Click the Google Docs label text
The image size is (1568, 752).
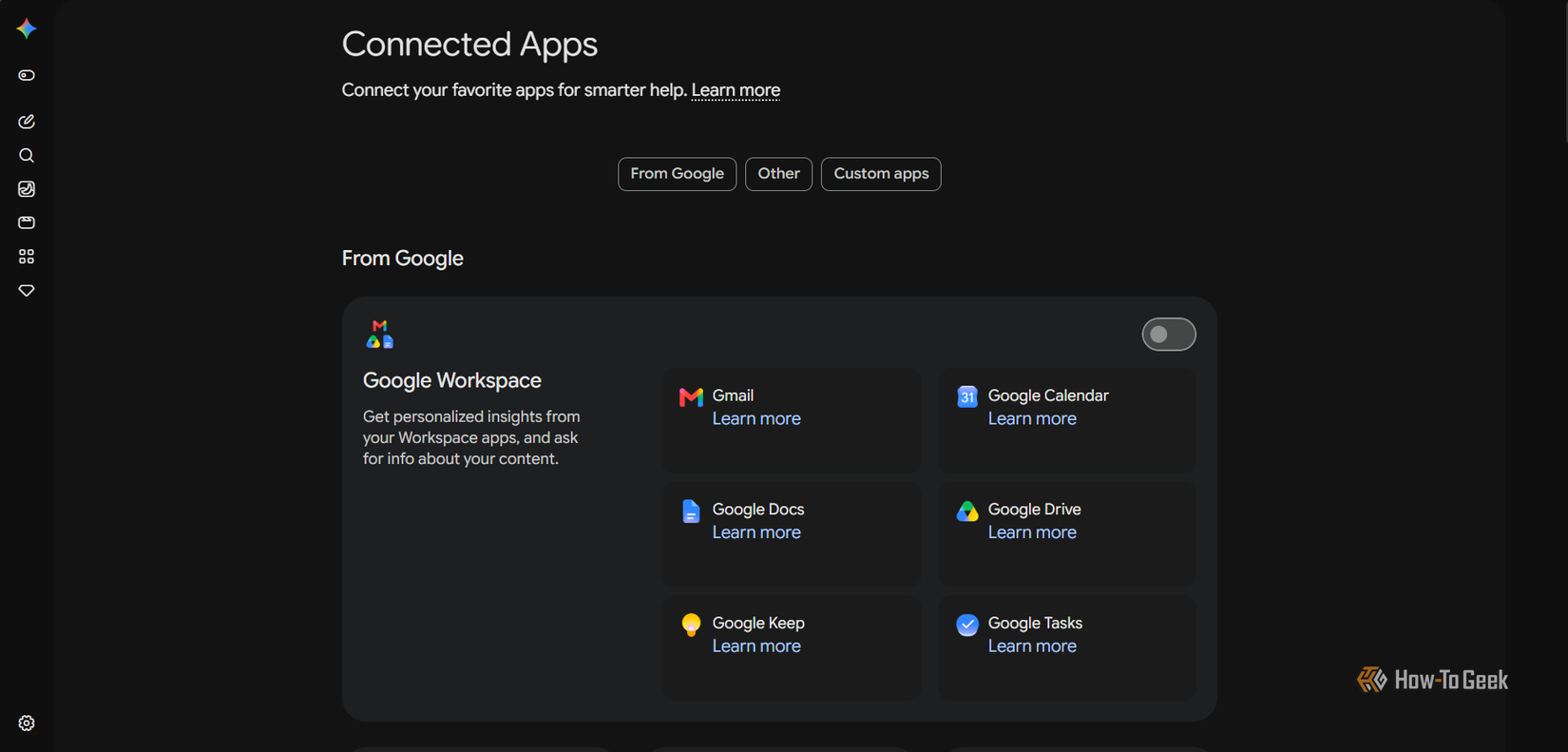point(758,510)
